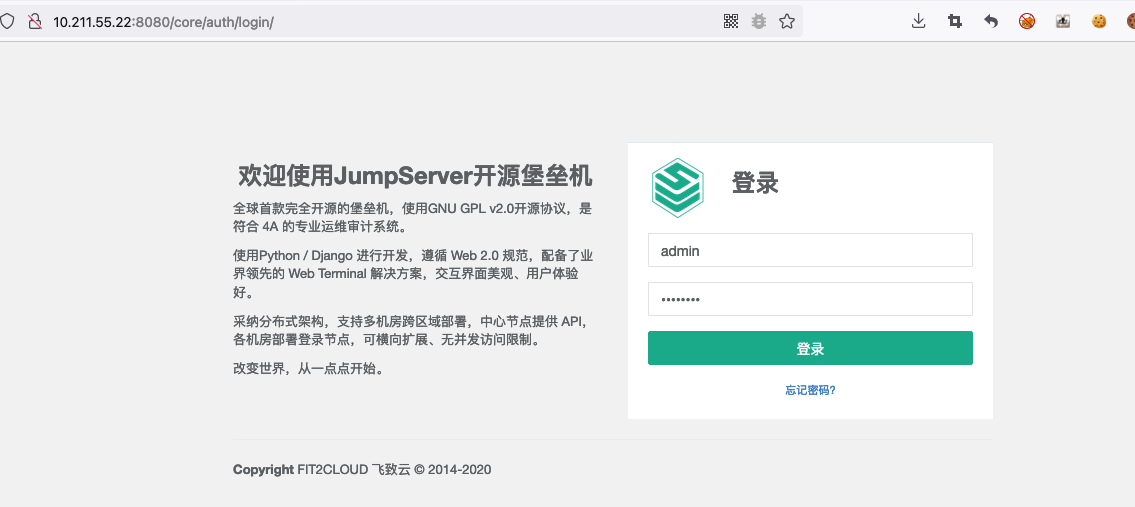Viewport: 1135px width, 507px height.
Task: Open the 忘记密码? forgot password link
Action: pyautogui.click(x=810, y=390)
